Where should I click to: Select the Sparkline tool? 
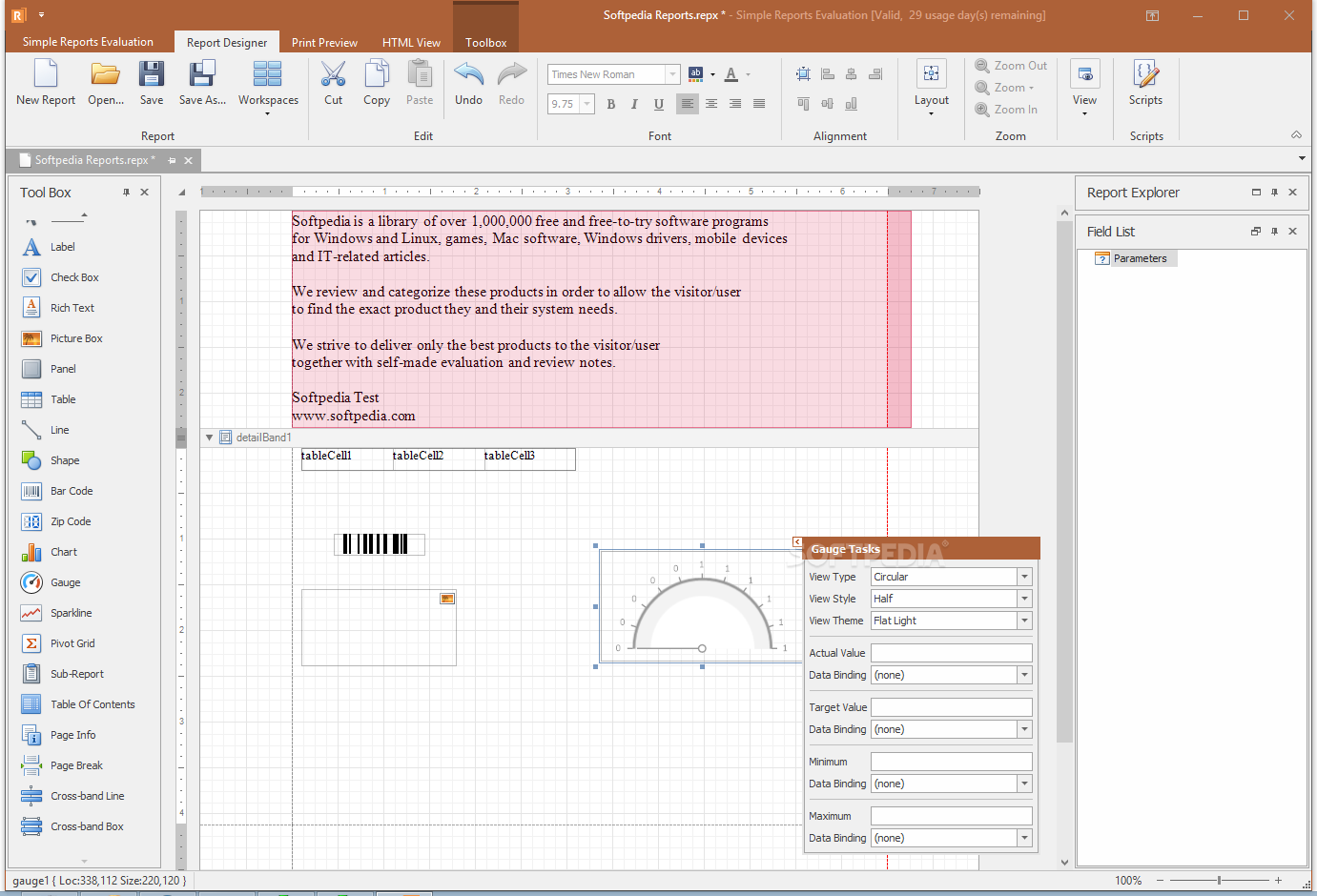(x=56, y=613)
